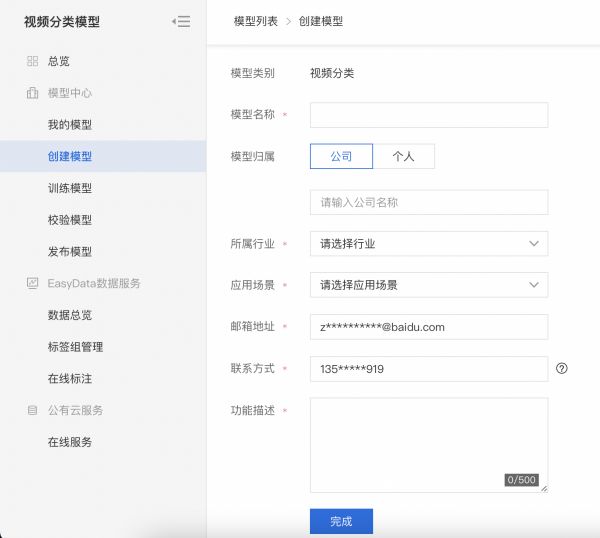600x538 pixels.
Task: Select 创建模型 in the sidebar
Action: tap(103, 156)
